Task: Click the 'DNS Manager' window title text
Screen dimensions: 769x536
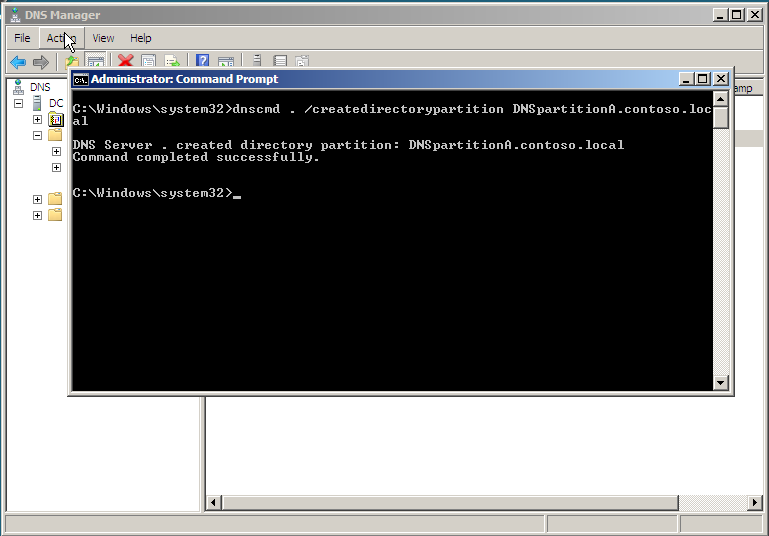Action: tap(62, 15)
